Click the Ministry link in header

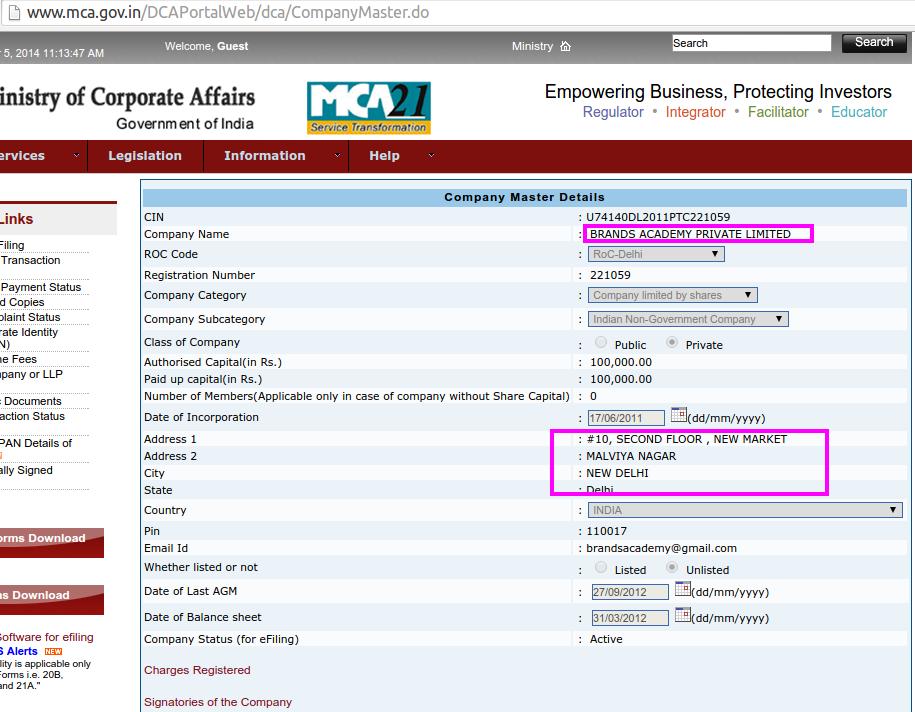click(532, 46)
